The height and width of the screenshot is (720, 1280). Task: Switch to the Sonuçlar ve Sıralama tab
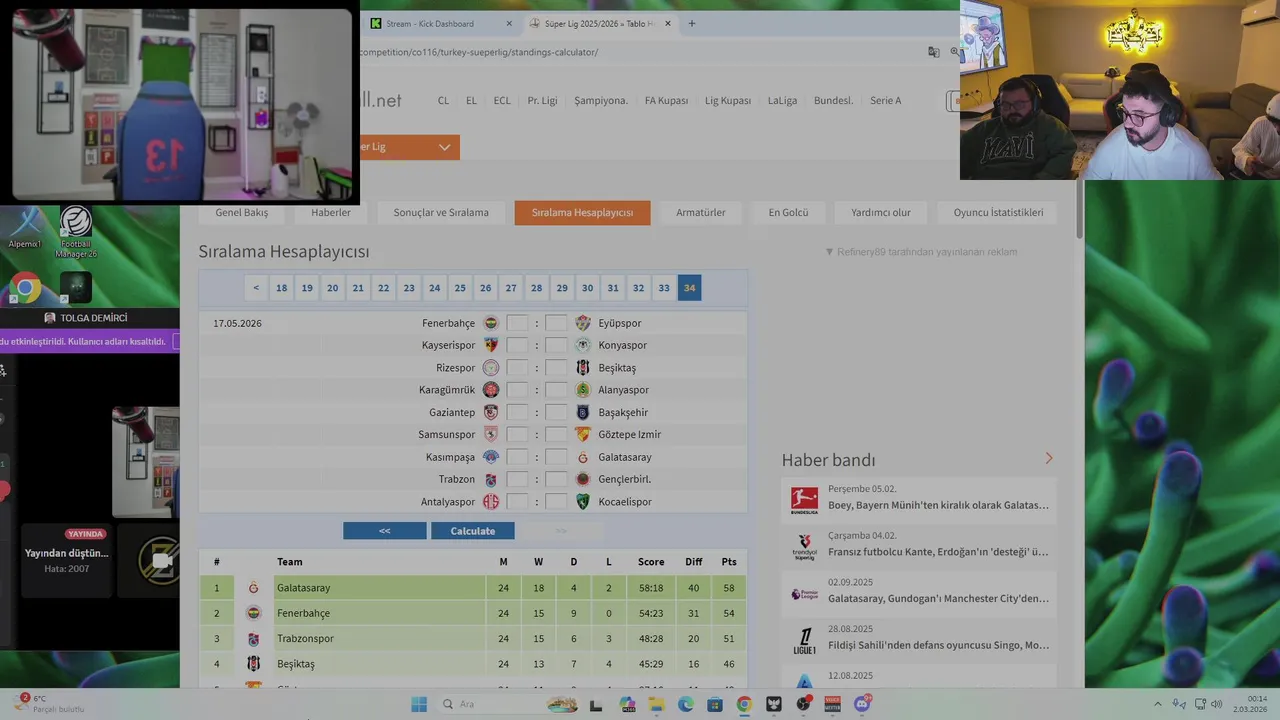tap(441, 212)
